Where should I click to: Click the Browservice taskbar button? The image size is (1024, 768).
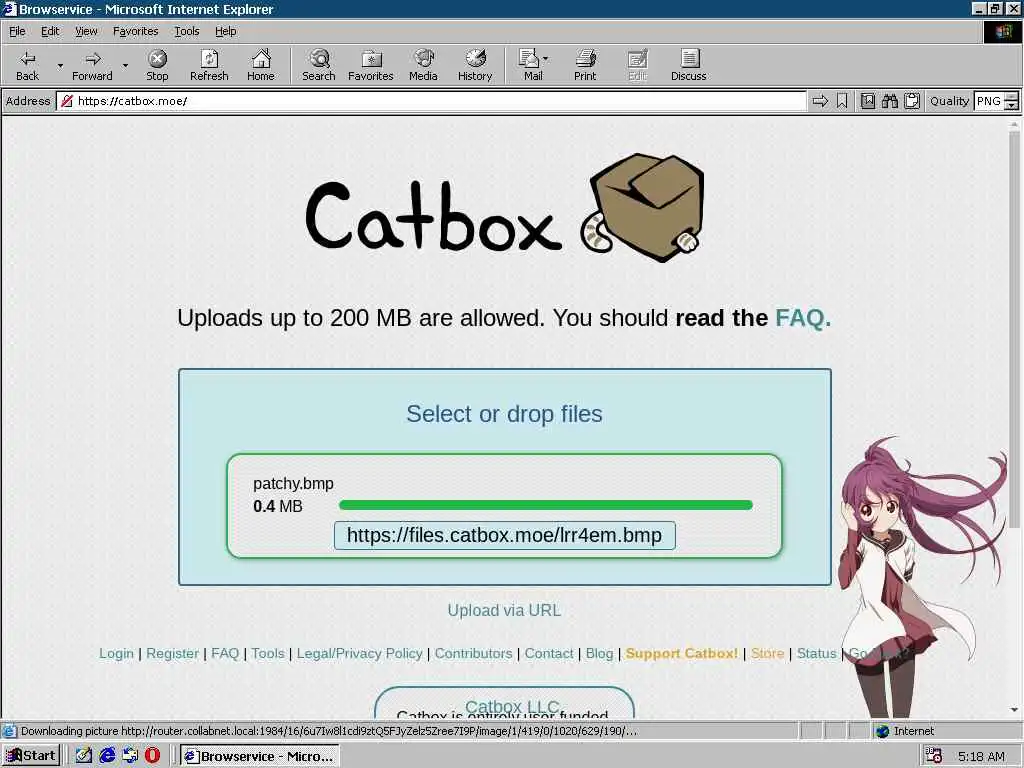260,756
